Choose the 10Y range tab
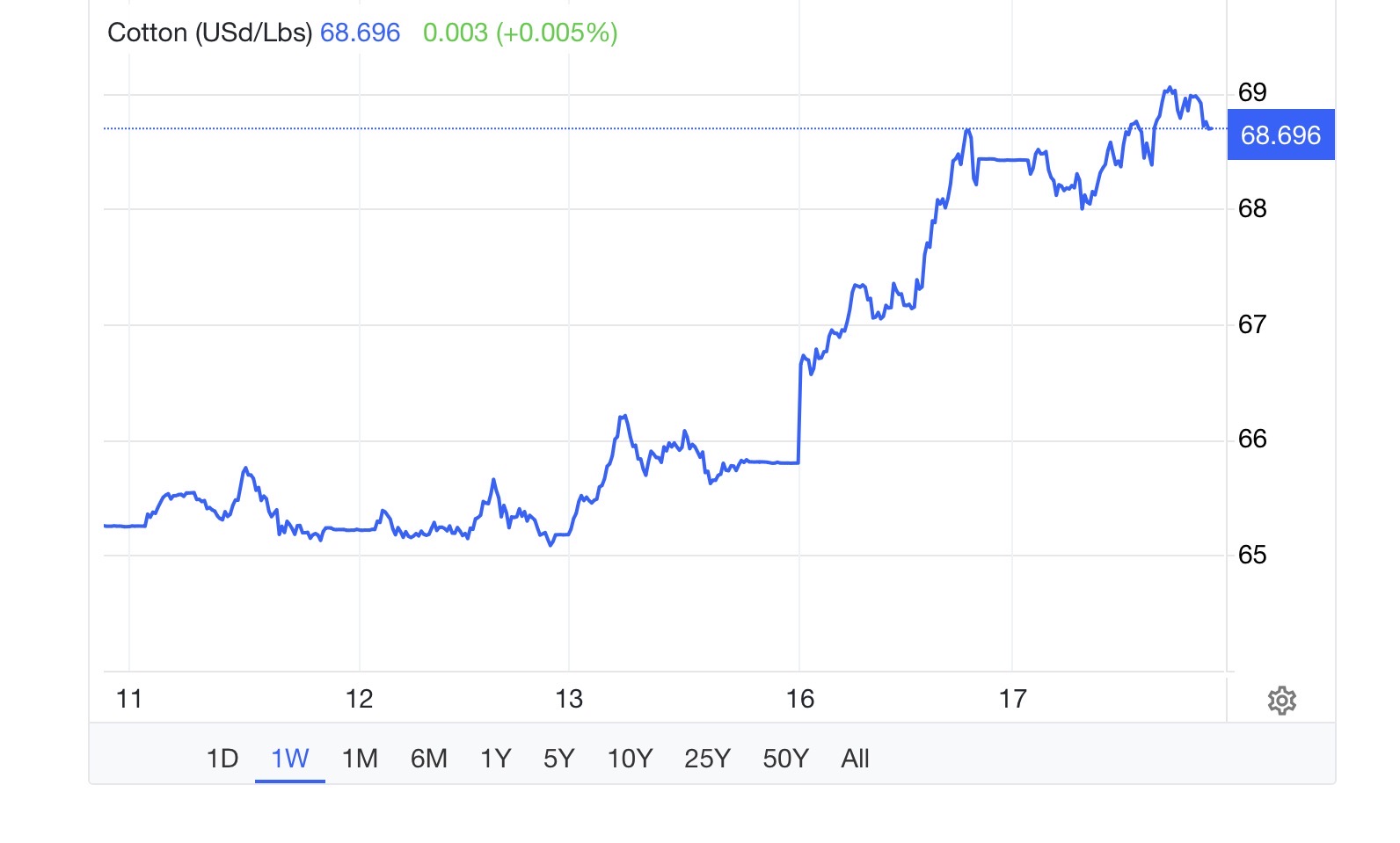 630,758
